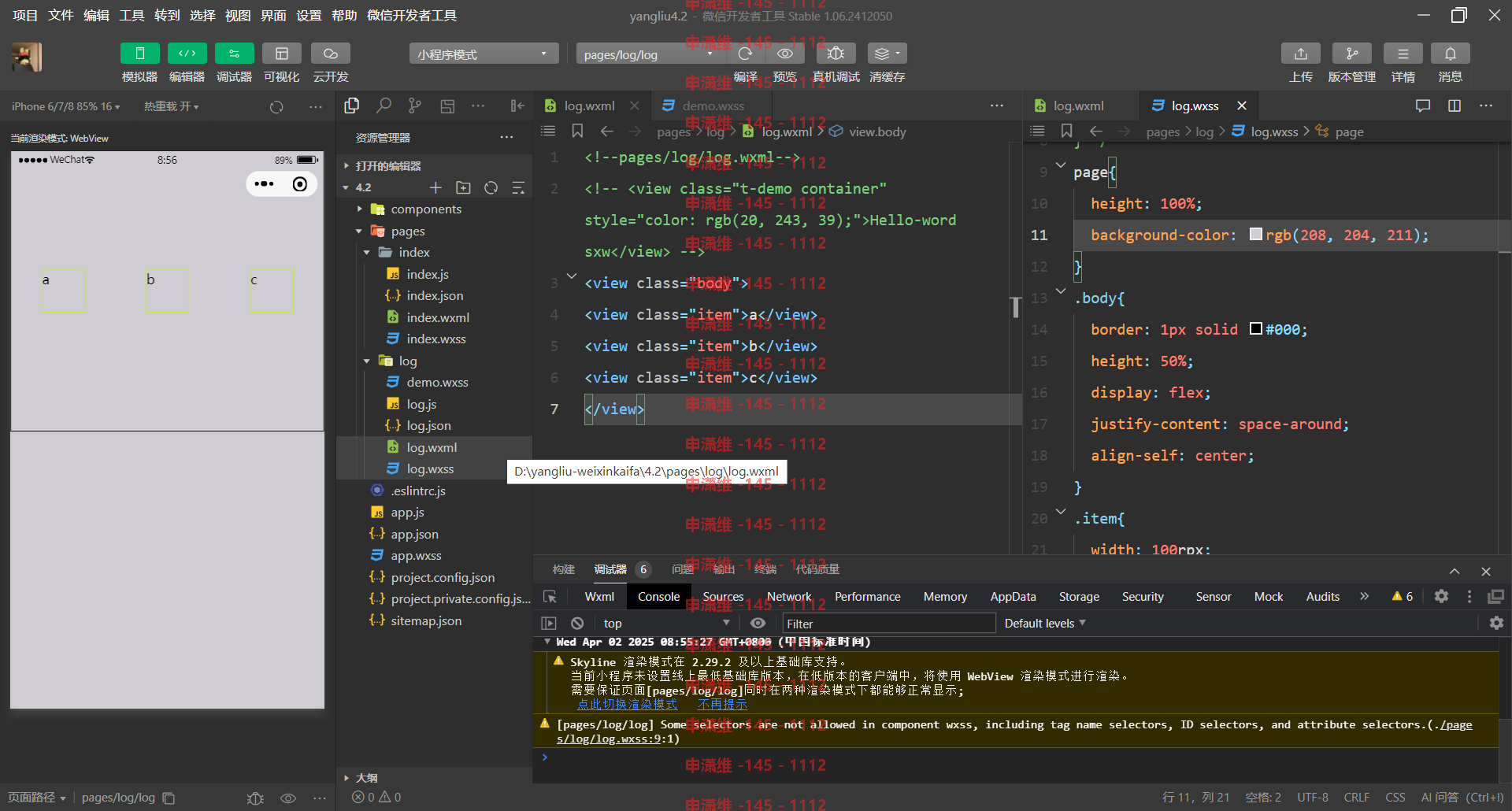
Task: Collapse the sidebar panel icon
Action: tap(517, 106)
